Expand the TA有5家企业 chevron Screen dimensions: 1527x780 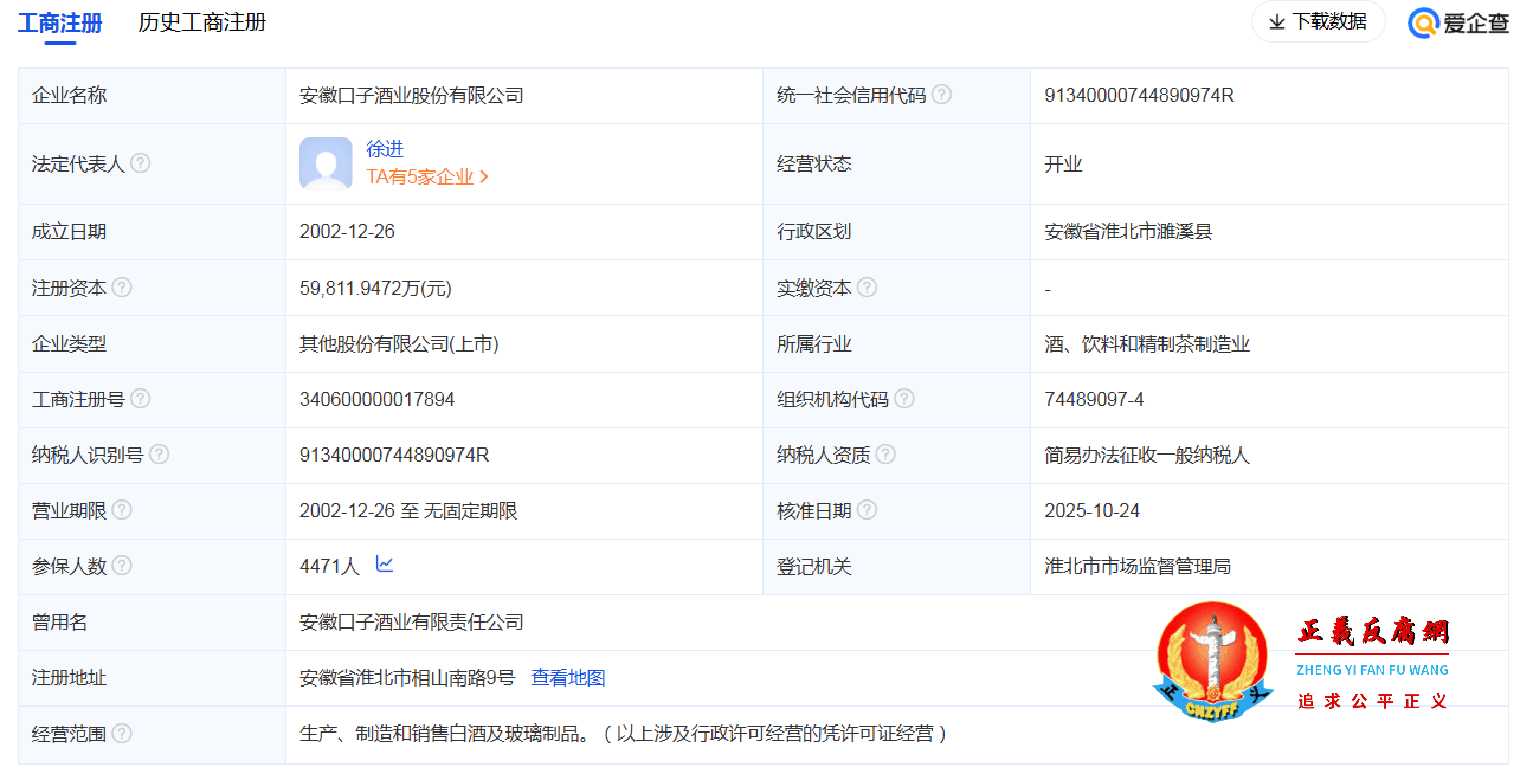[485, 176]
